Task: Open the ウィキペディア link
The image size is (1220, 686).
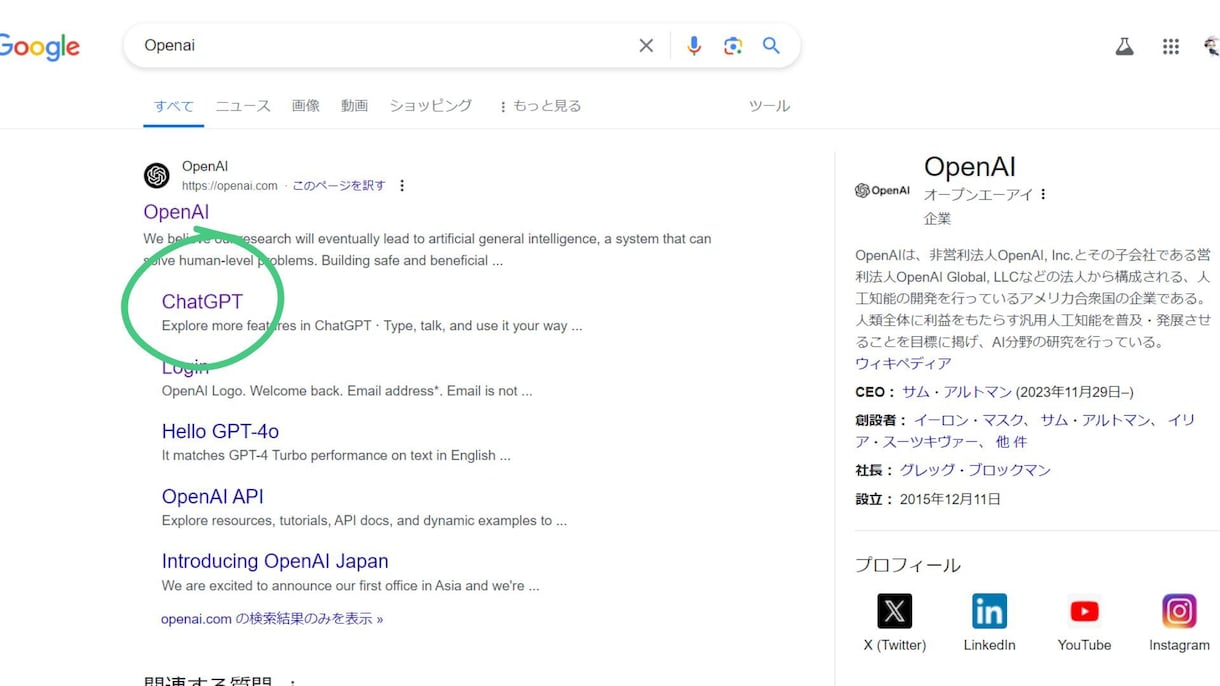Action: [x=903, y=363]
